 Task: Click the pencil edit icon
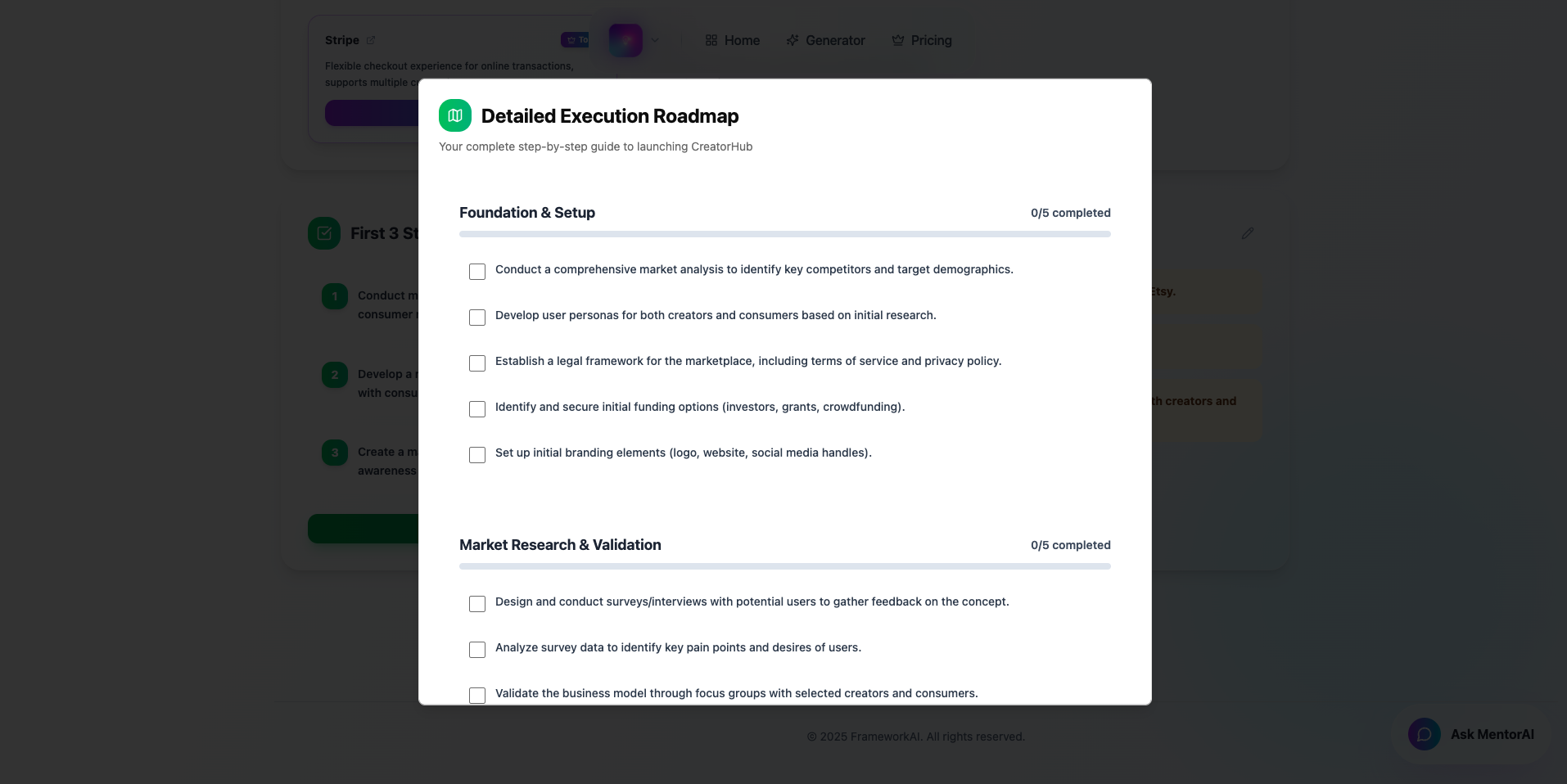1247,233
